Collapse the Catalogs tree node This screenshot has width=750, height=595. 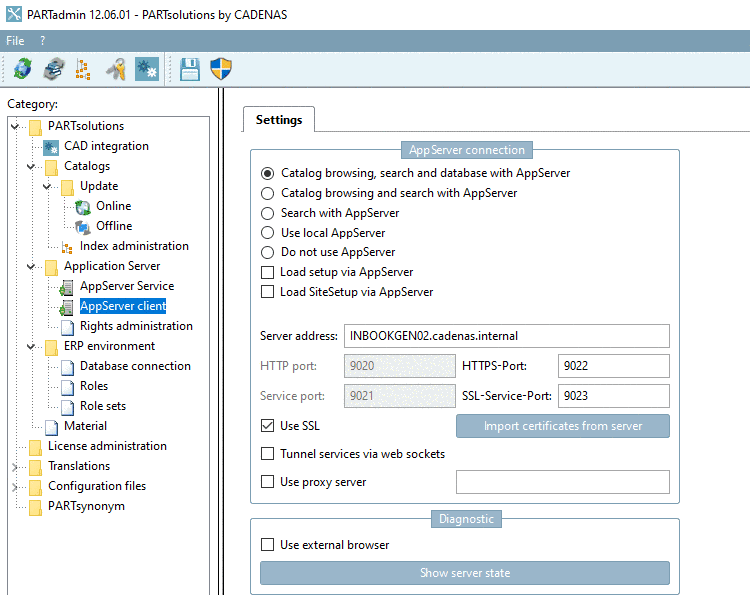click(31, 166)
